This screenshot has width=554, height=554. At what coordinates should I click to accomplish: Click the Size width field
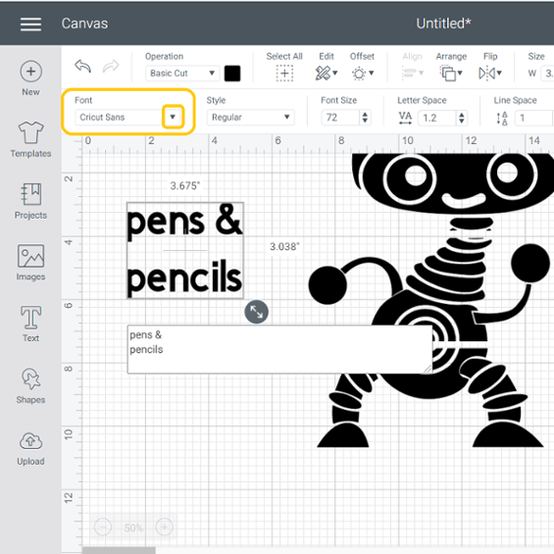coord(547,73)
